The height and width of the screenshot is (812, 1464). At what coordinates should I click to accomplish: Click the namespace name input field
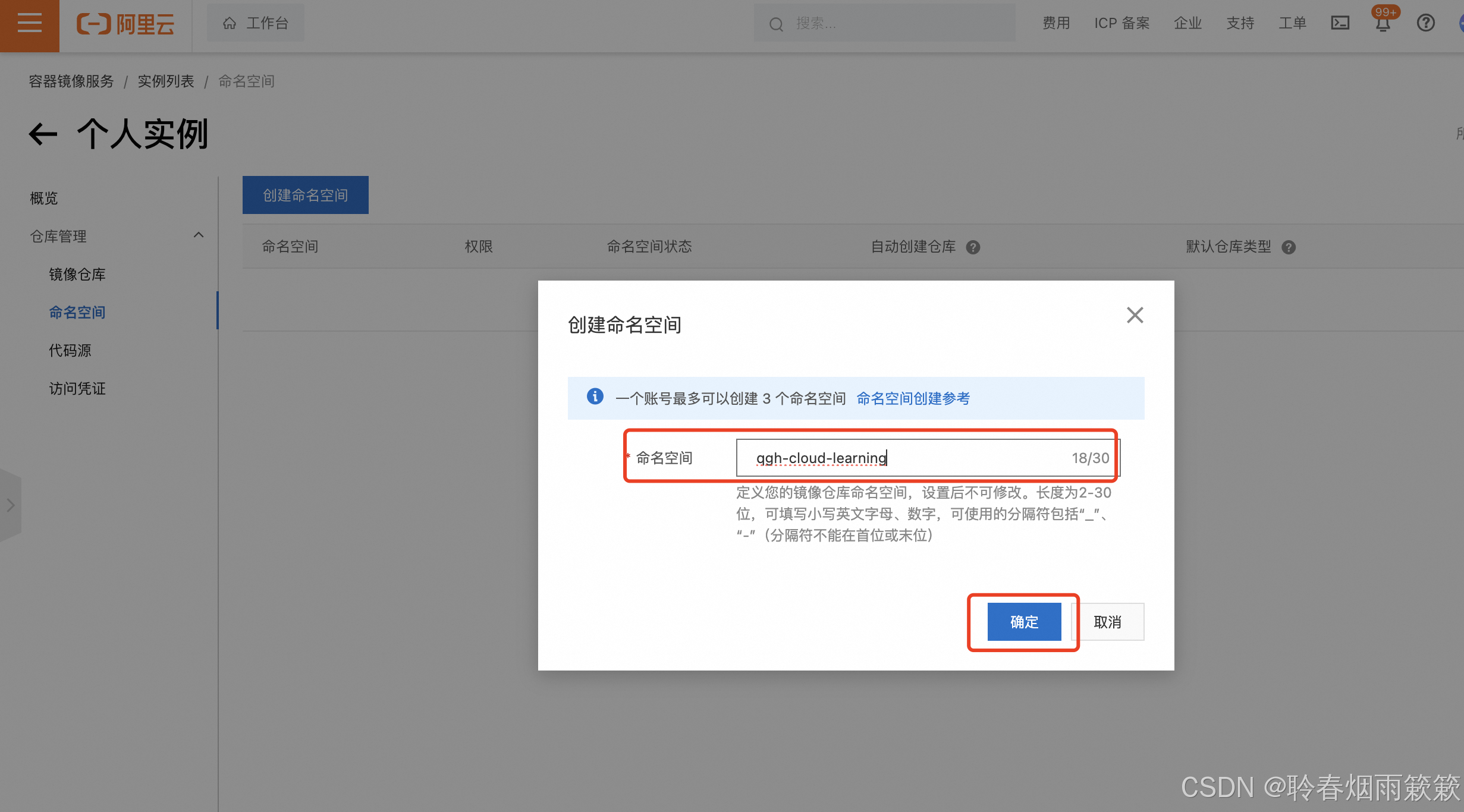pyautogui.click(x=910, y=458)
